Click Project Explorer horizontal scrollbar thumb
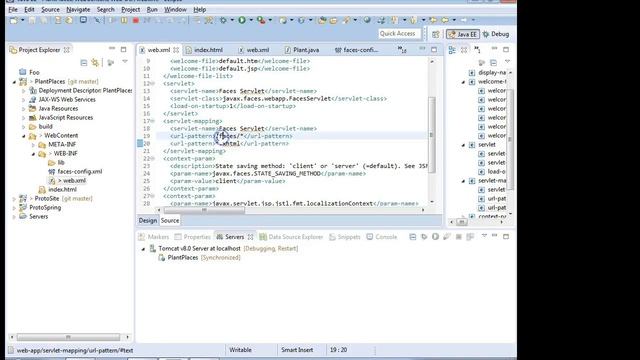The image size is (640, 360). pyautogui.click(x=68, y=337)
